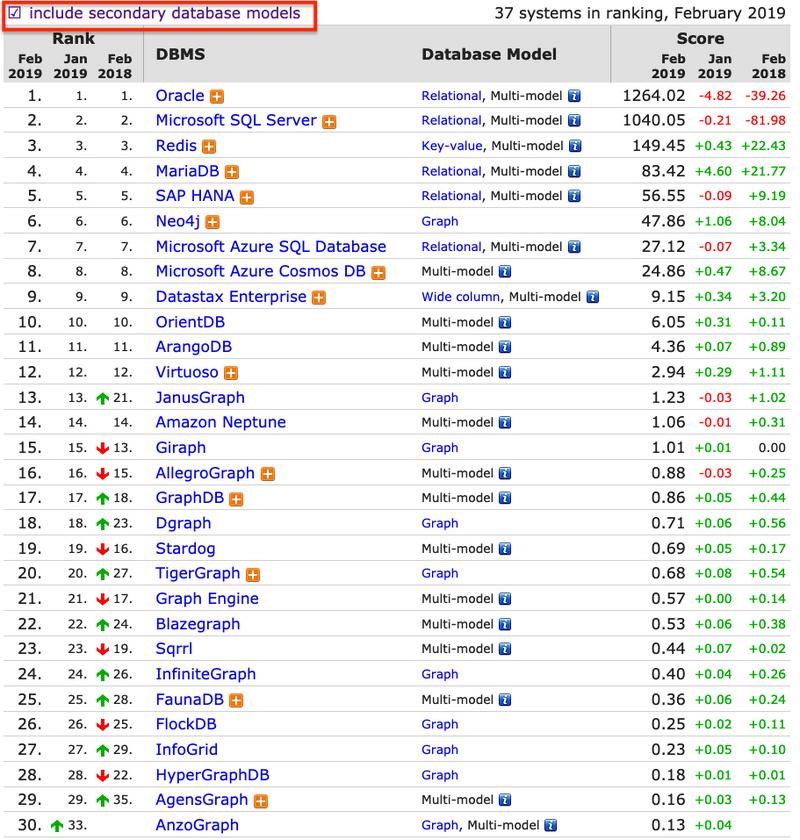Click the info icon in the OrientDB row
800x840 pixels.
(x=505, y=322)
